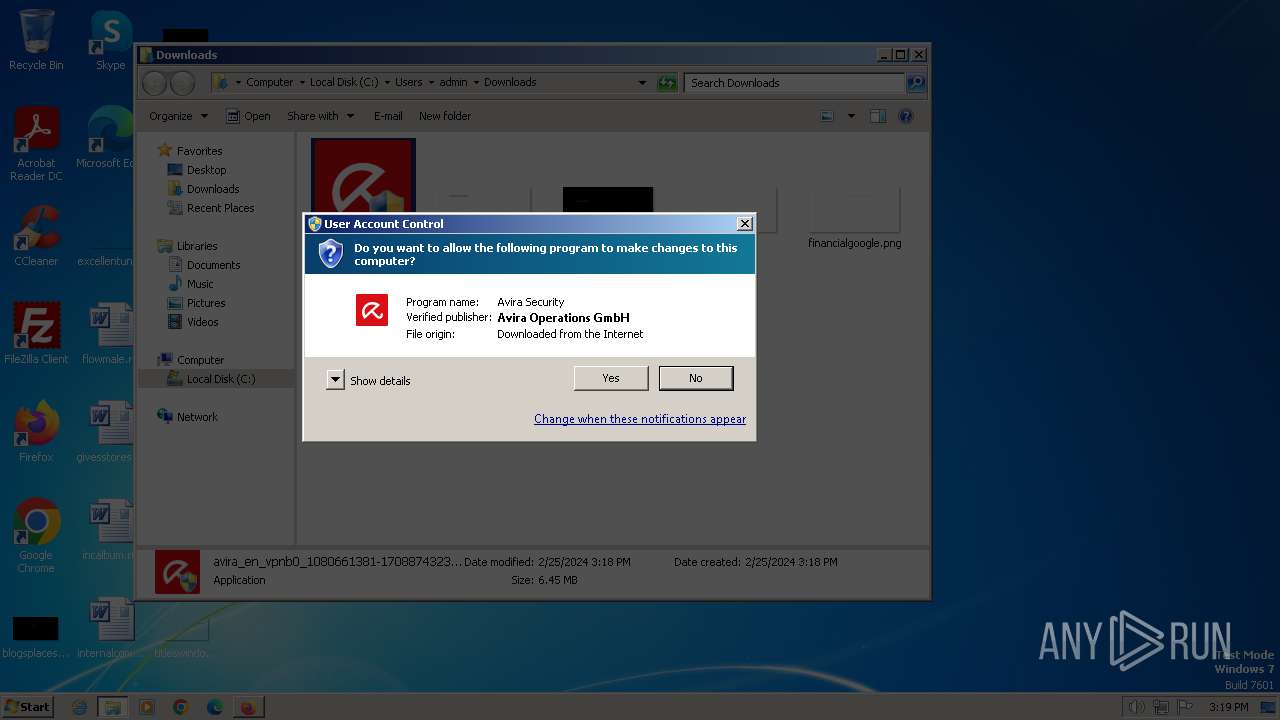Open Edge from the taskbar
The width and height of the screenshot is (1280, 720).
(x=214, y=707)
